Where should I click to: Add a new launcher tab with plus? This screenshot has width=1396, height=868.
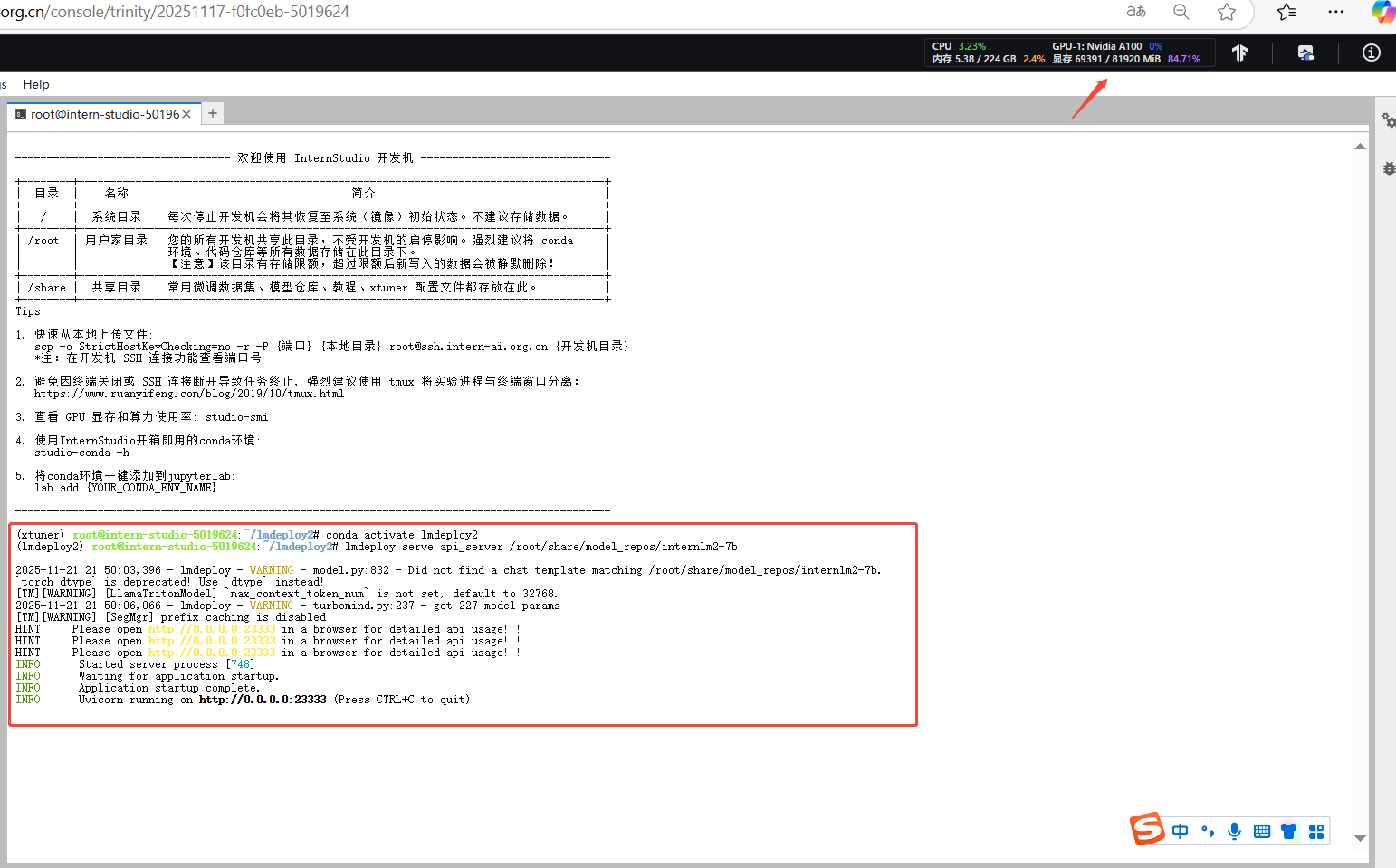213,113
